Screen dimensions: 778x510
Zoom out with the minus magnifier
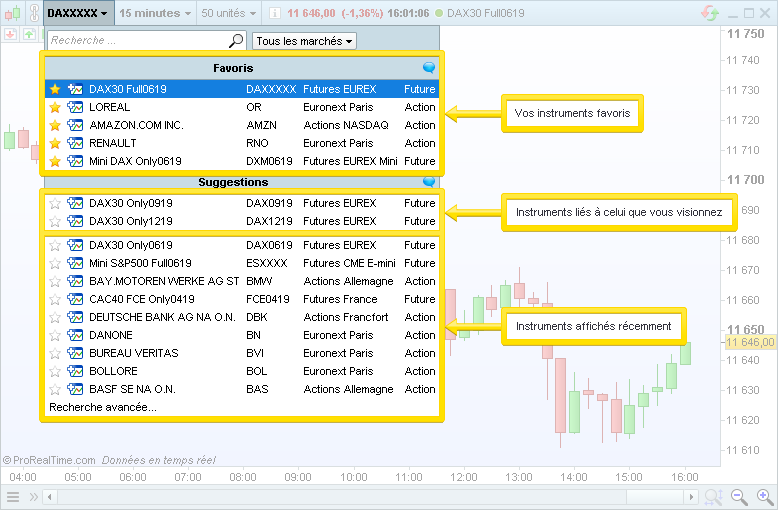[x=739, y=497]
